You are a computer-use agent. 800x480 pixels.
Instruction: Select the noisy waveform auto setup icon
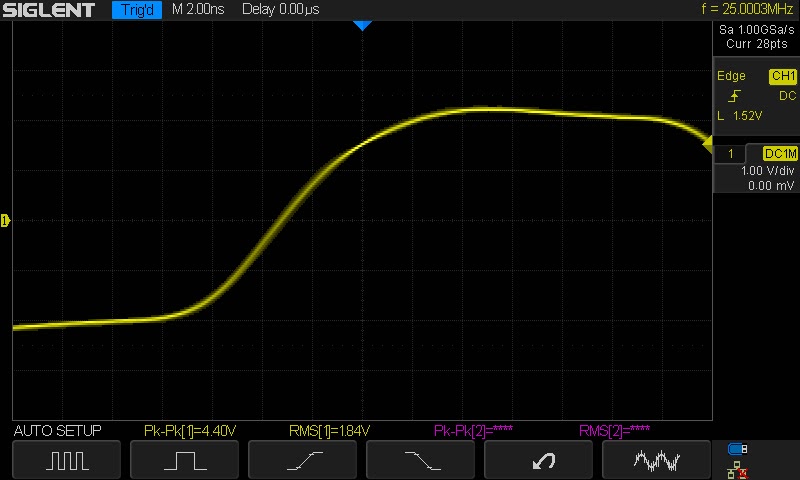[656, 460]
